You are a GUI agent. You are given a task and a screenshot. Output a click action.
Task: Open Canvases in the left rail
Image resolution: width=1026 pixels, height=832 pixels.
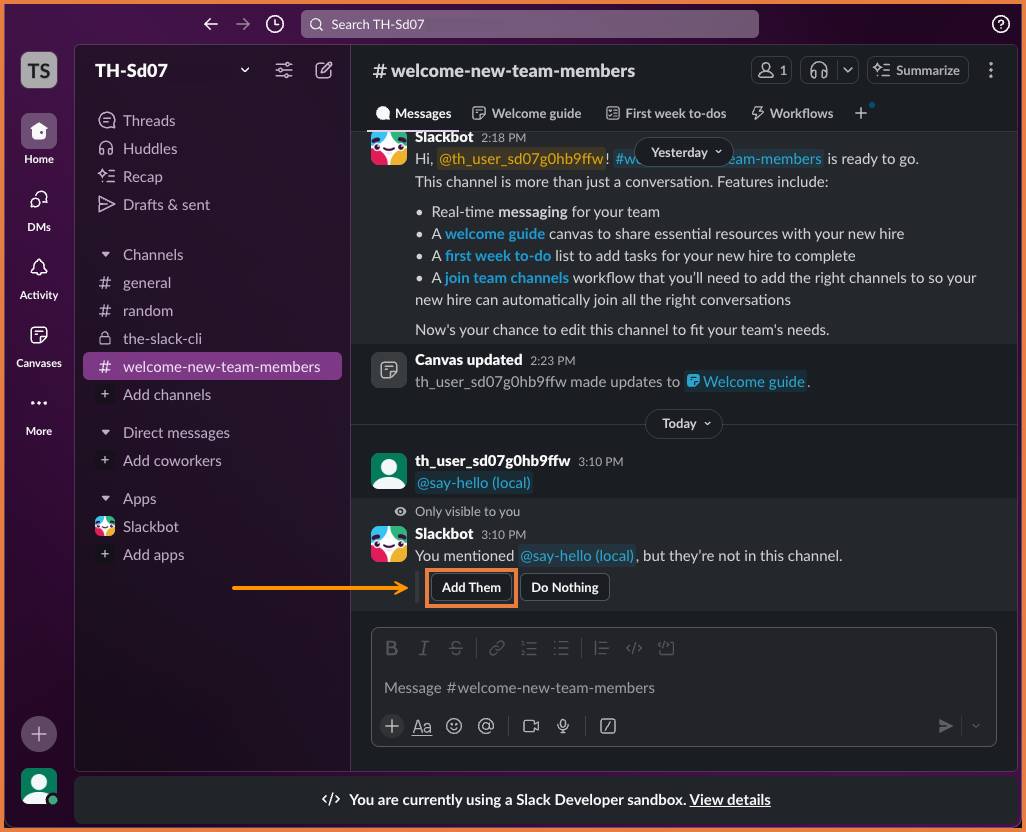[x=39, y=346]
